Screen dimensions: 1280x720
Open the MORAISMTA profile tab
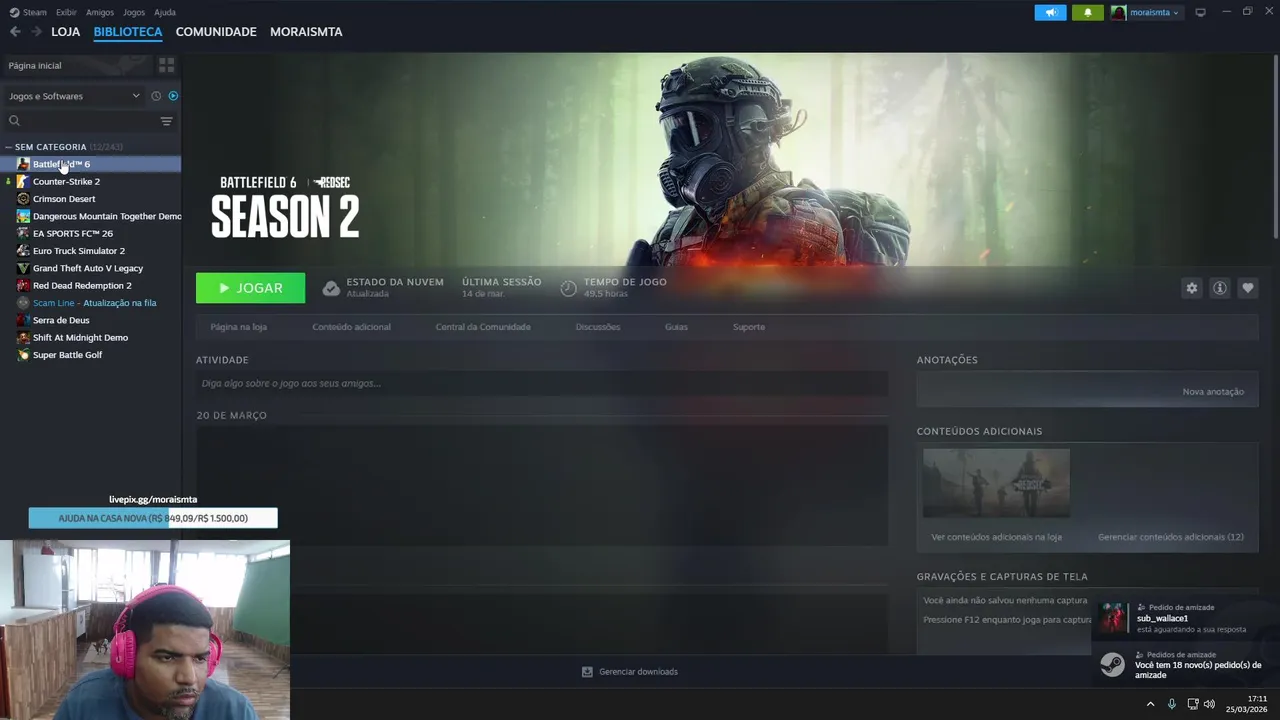click(x=306, y=32)
